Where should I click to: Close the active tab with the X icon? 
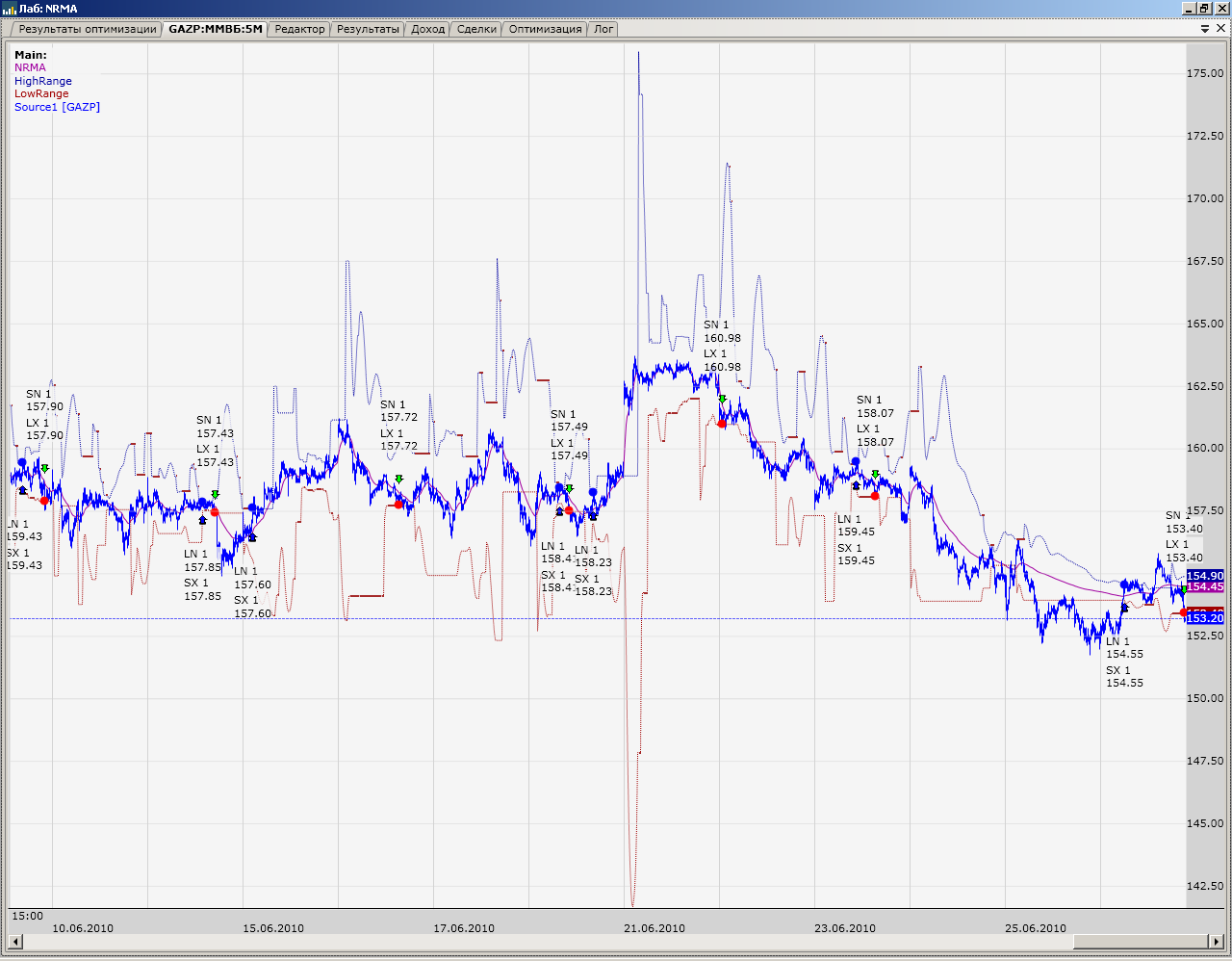point(1221,29)
